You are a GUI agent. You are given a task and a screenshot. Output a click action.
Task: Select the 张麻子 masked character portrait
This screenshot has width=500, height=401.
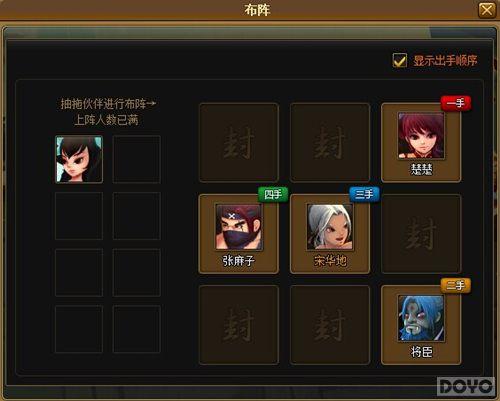[239, 227]
